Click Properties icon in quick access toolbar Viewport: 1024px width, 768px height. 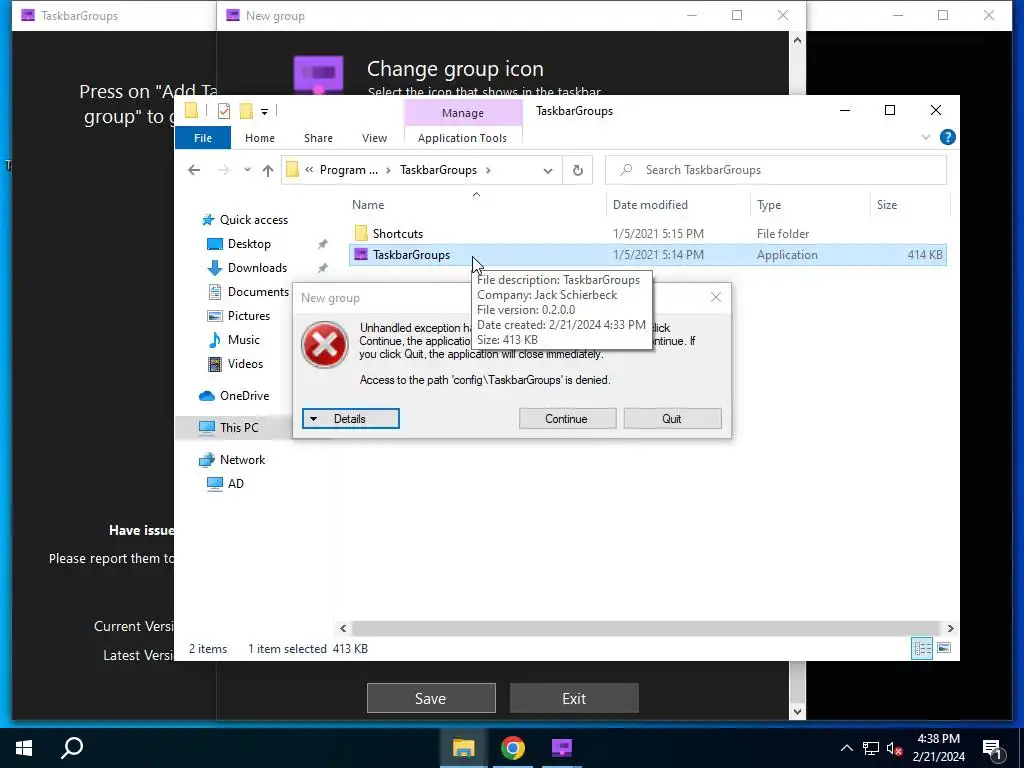point(224,111)
